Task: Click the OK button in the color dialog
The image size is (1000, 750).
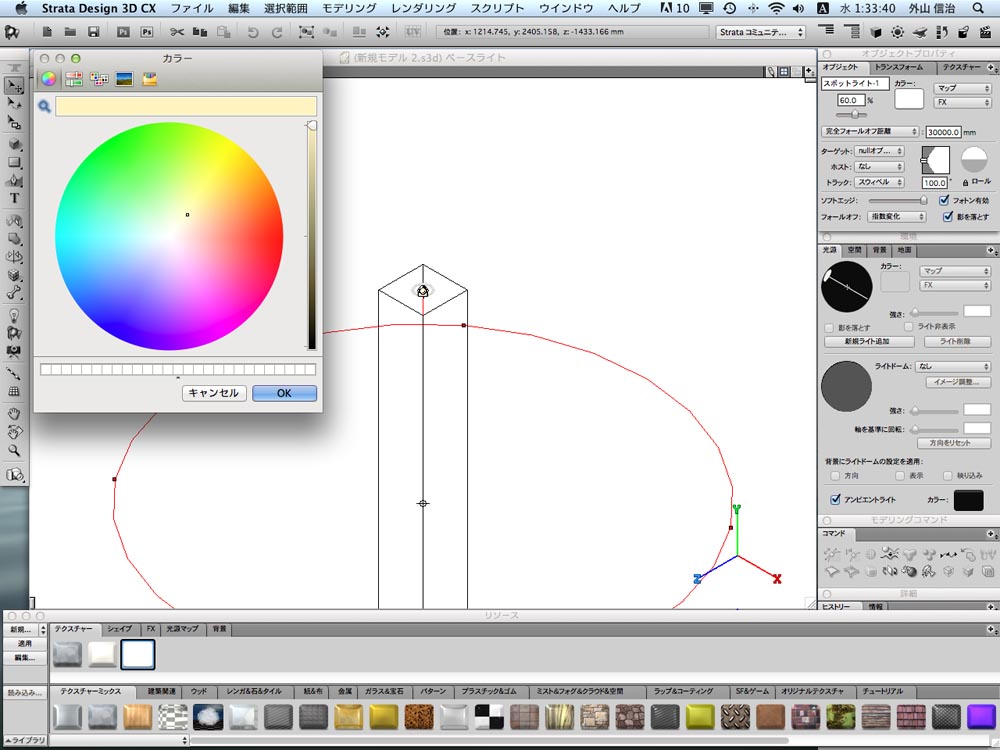Action: click(284, 393)
